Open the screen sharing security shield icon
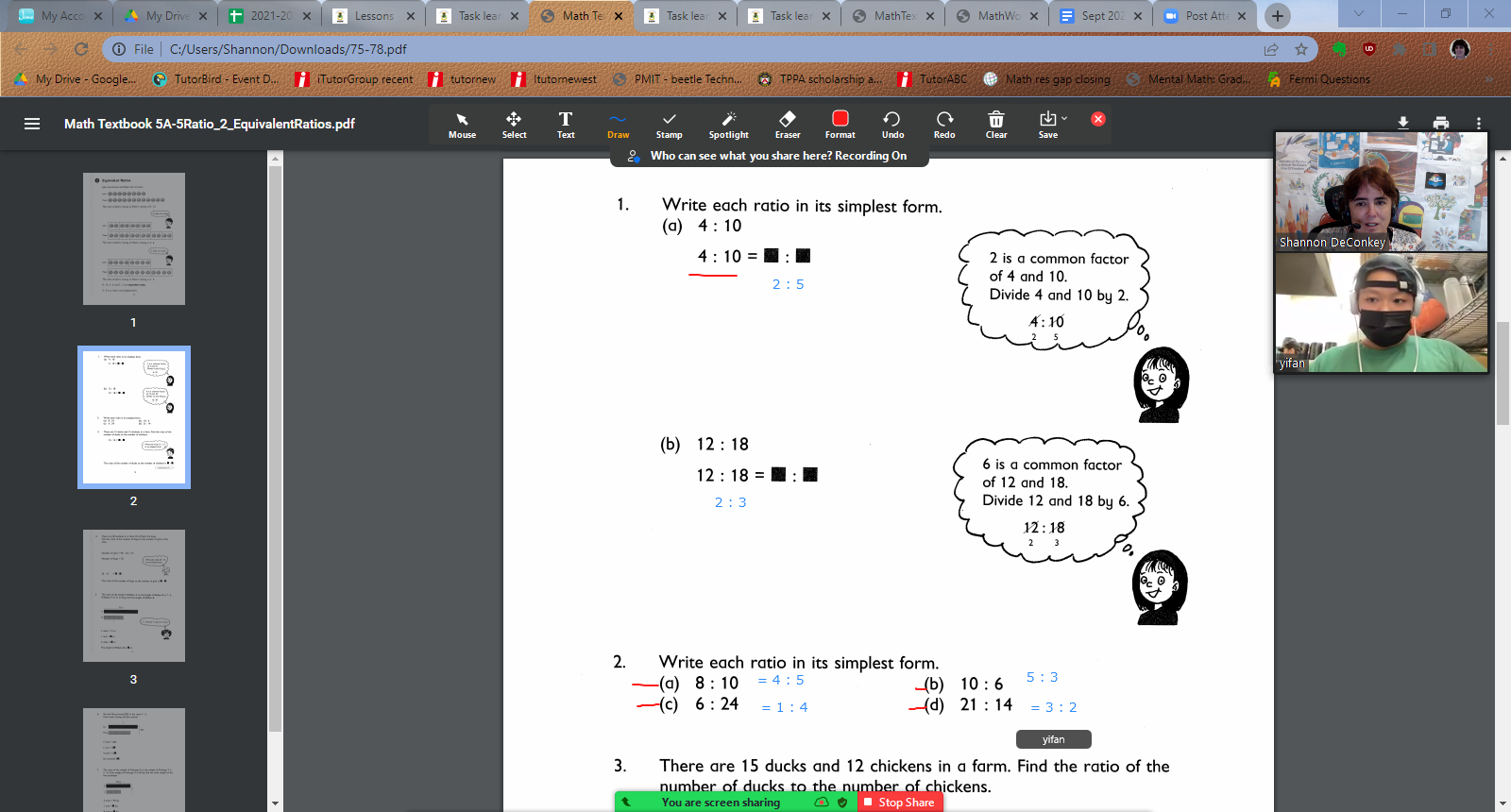The image size is (1511, 812). (x=842, y=803)
